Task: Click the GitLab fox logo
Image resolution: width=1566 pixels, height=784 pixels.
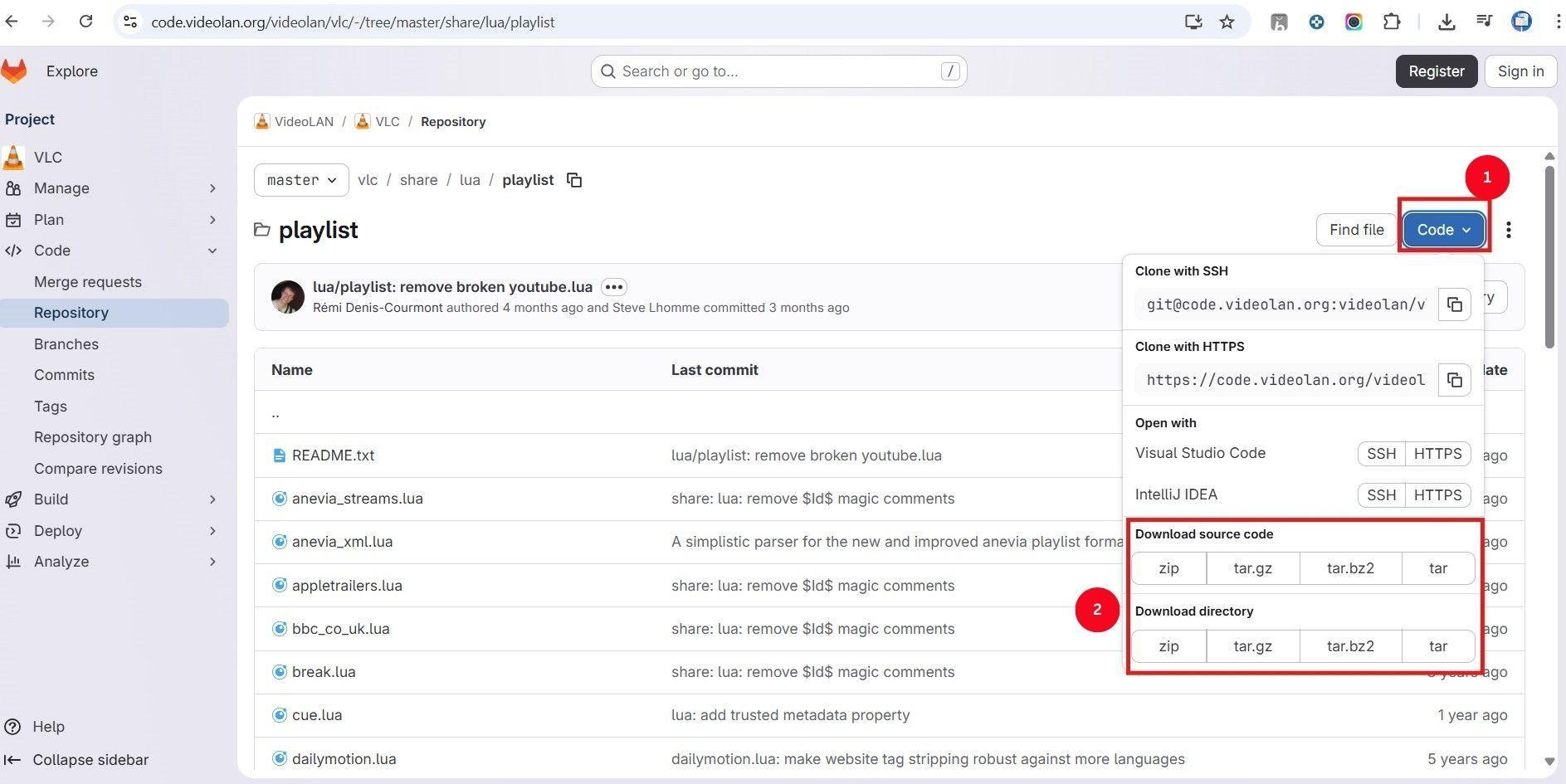Action: pos(14,71)
